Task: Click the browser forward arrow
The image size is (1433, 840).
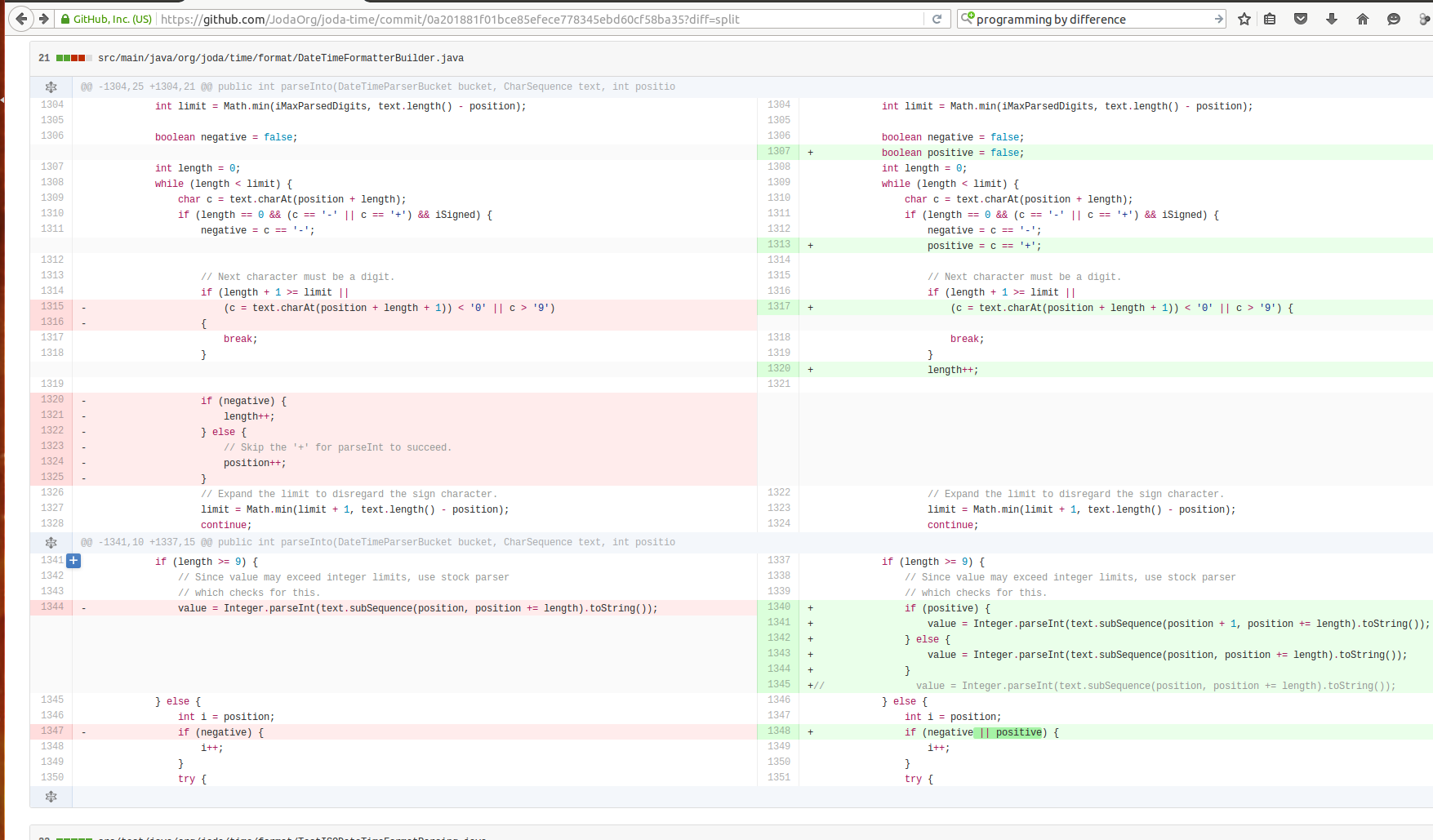Action: [x=44, y=19]
